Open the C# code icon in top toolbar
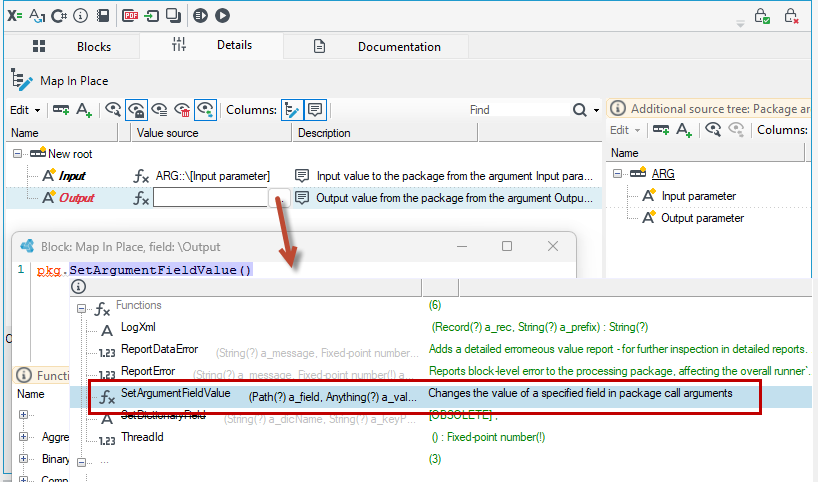 (x=58, y=16)
